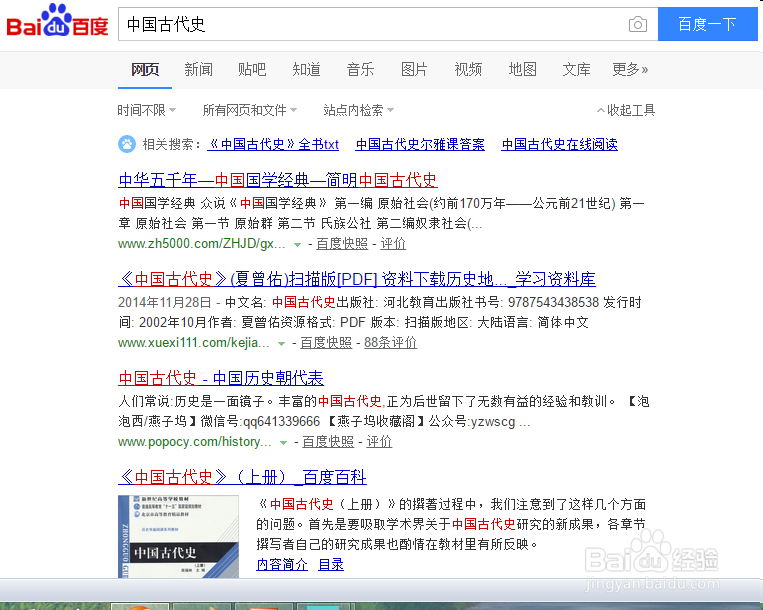
Task: Expand the 站点内检索 dropdown
Action: coord(359,110)
